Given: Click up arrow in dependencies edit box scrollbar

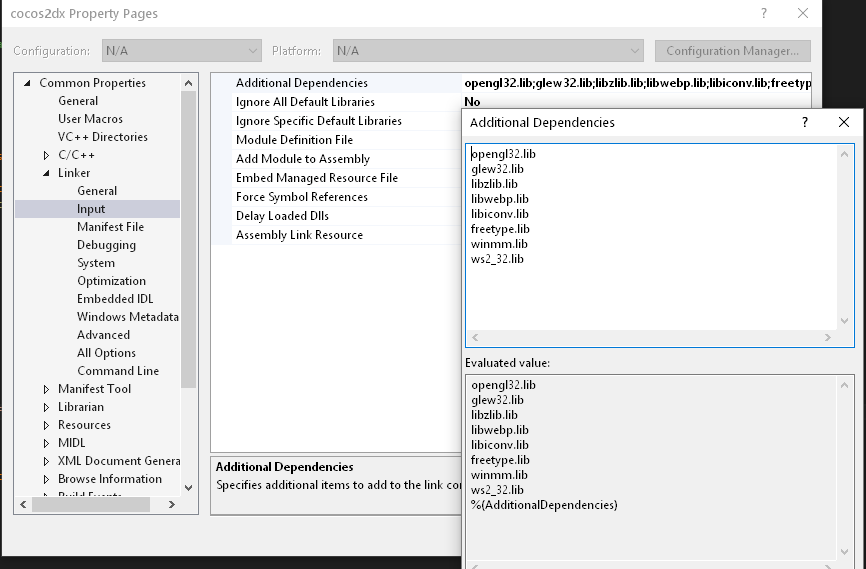Looking at the screenshot, I should click(844, 155).
